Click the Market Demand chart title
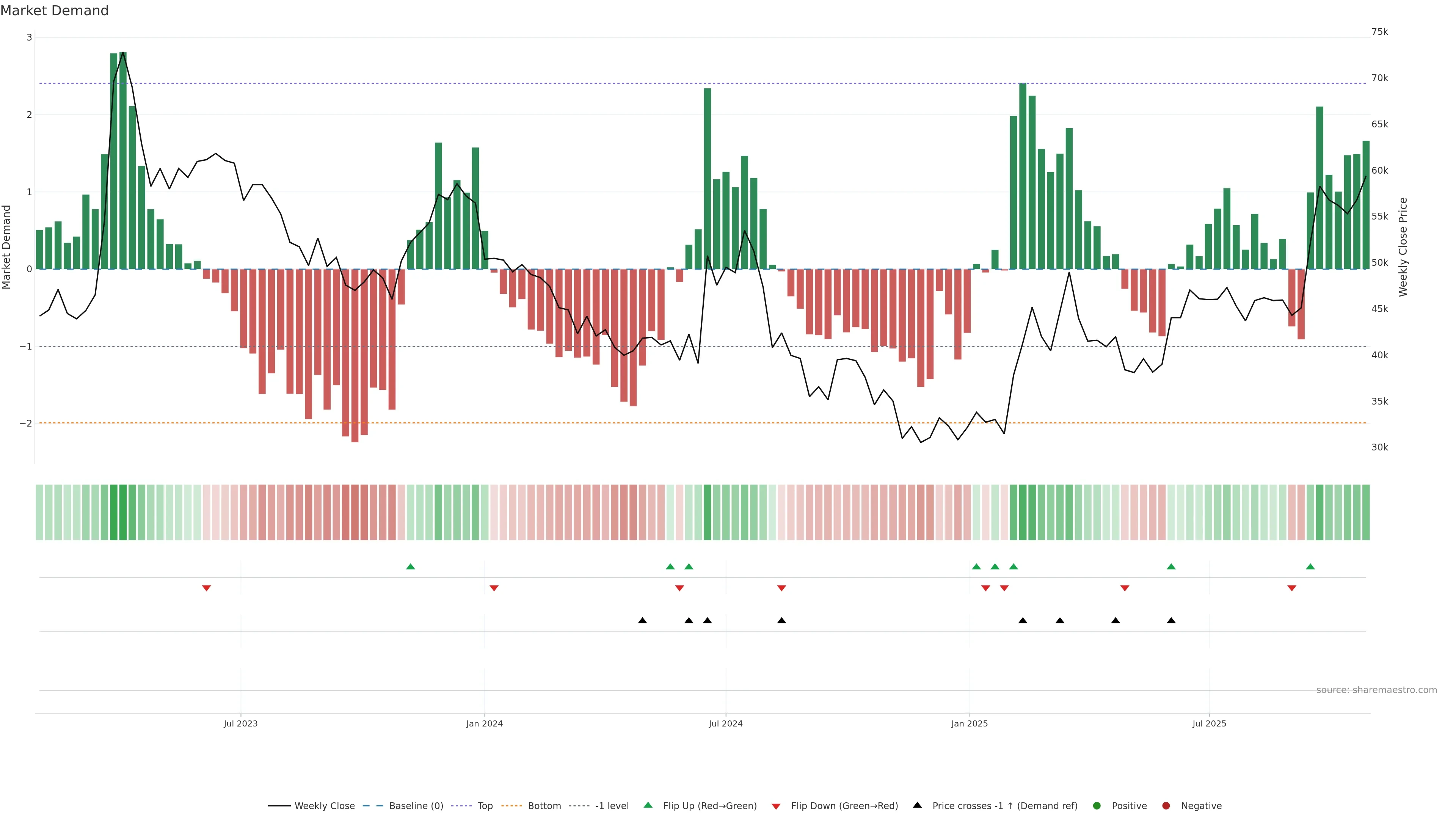Image resolution: width=1456 pixels, height=819 pixels. pos(54,11)
